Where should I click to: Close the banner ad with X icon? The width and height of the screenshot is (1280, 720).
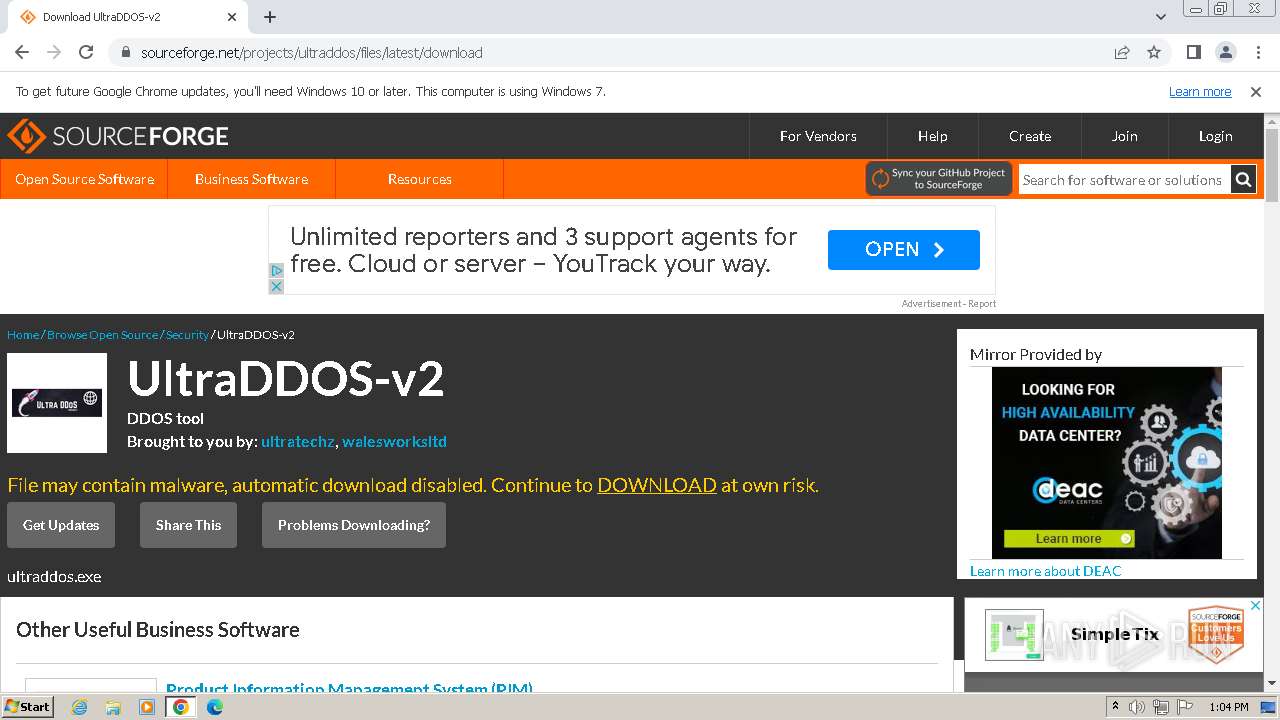coord(276,286)
